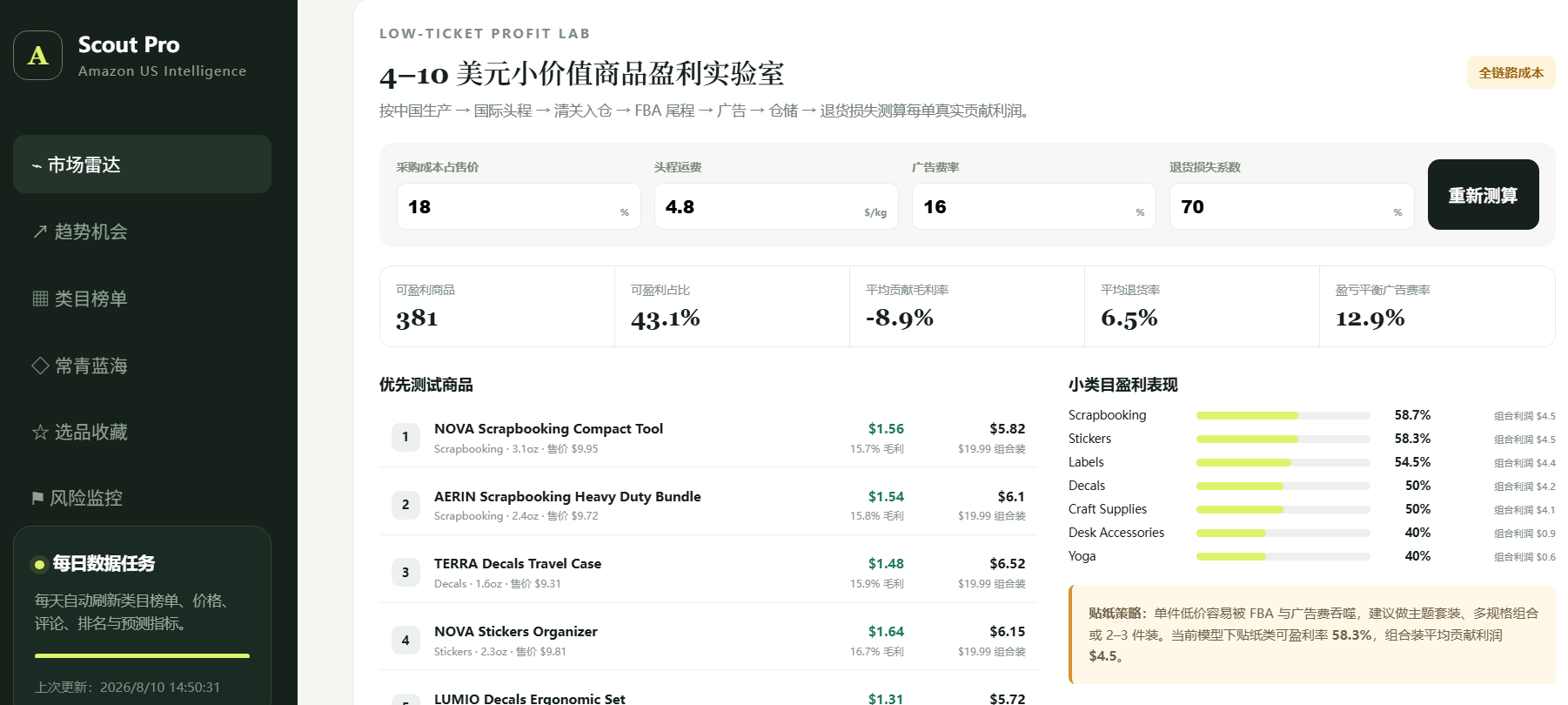Viewport: 1568px width, 705px height.
Task: Select NOVA Stickers Organizer
Action: [x=707, y=640]
